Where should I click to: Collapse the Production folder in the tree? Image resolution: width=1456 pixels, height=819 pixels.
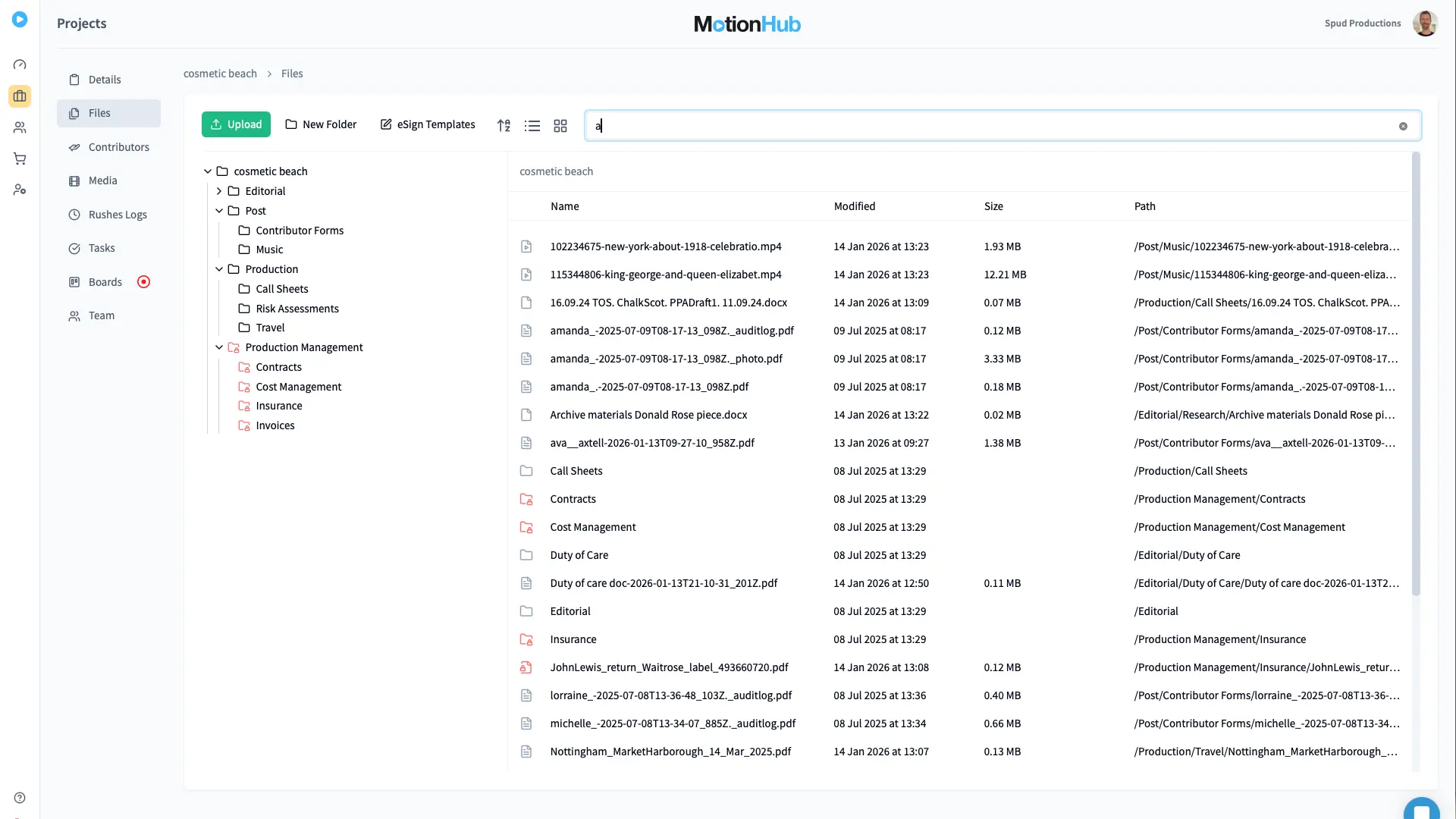click(x=218, y=268)
